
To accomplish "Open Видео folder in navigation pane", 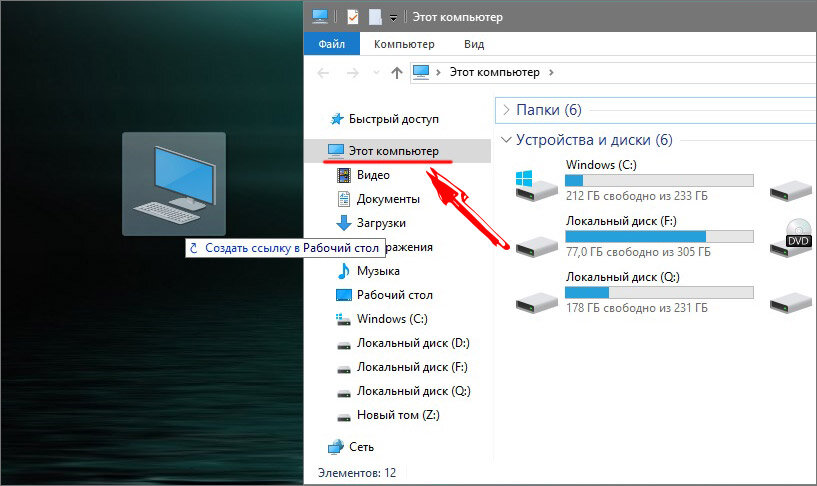I will coord(373,175).
